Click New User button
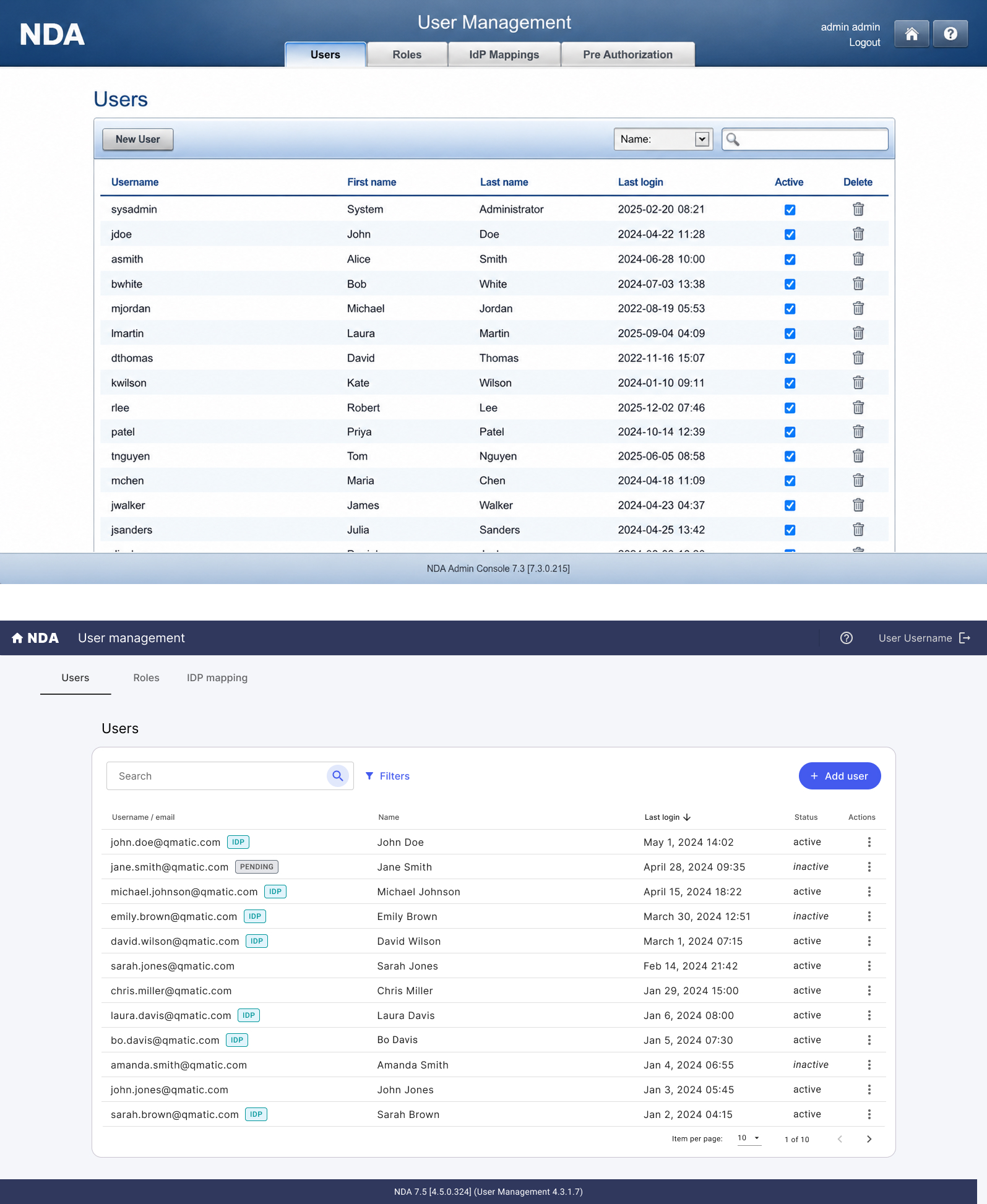 click(138, 139)
